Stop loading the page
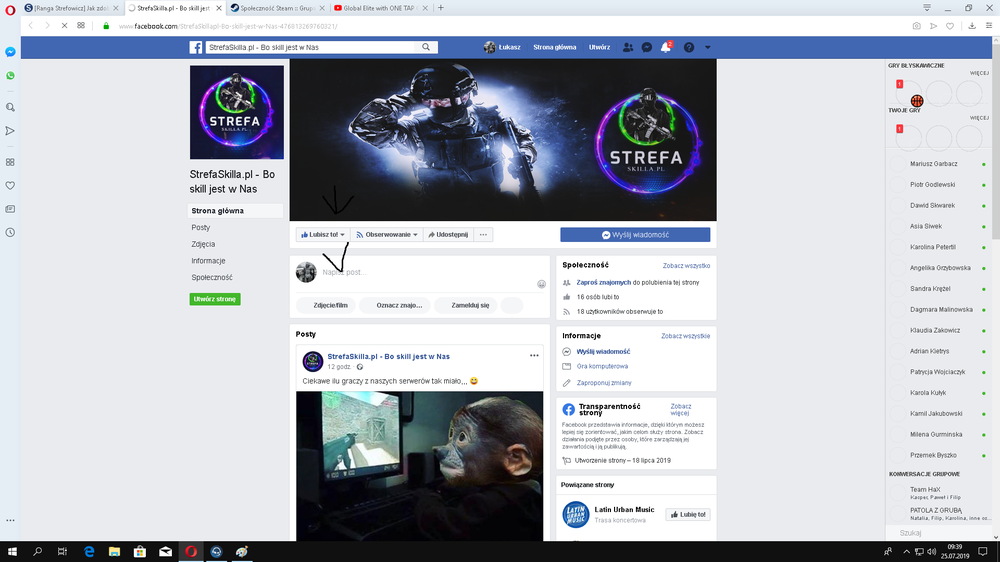Viewport: 1000px width, 562px height. (64, 26)
